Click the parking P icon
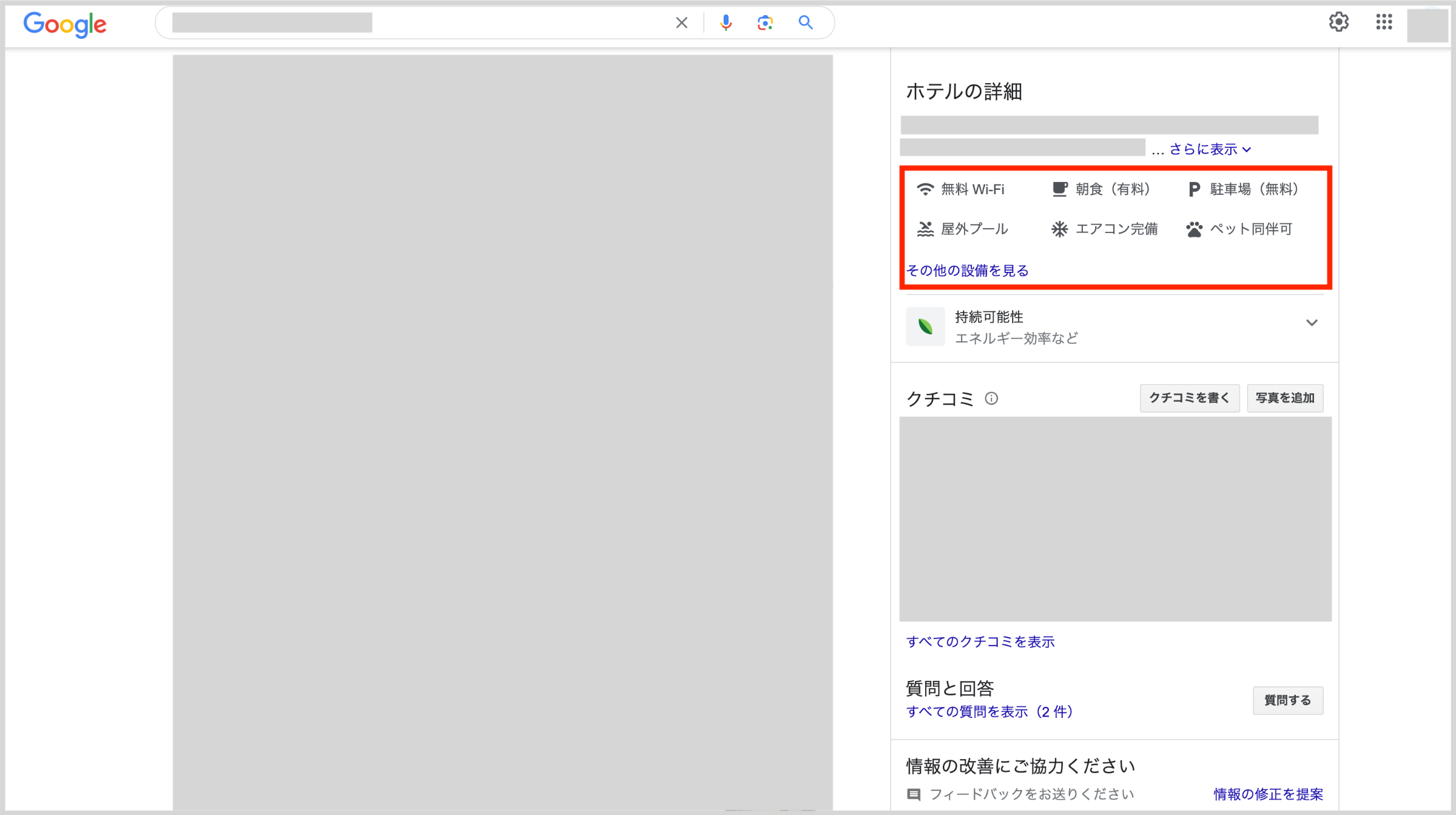1456x815 pixels. tap(1194, 189)
